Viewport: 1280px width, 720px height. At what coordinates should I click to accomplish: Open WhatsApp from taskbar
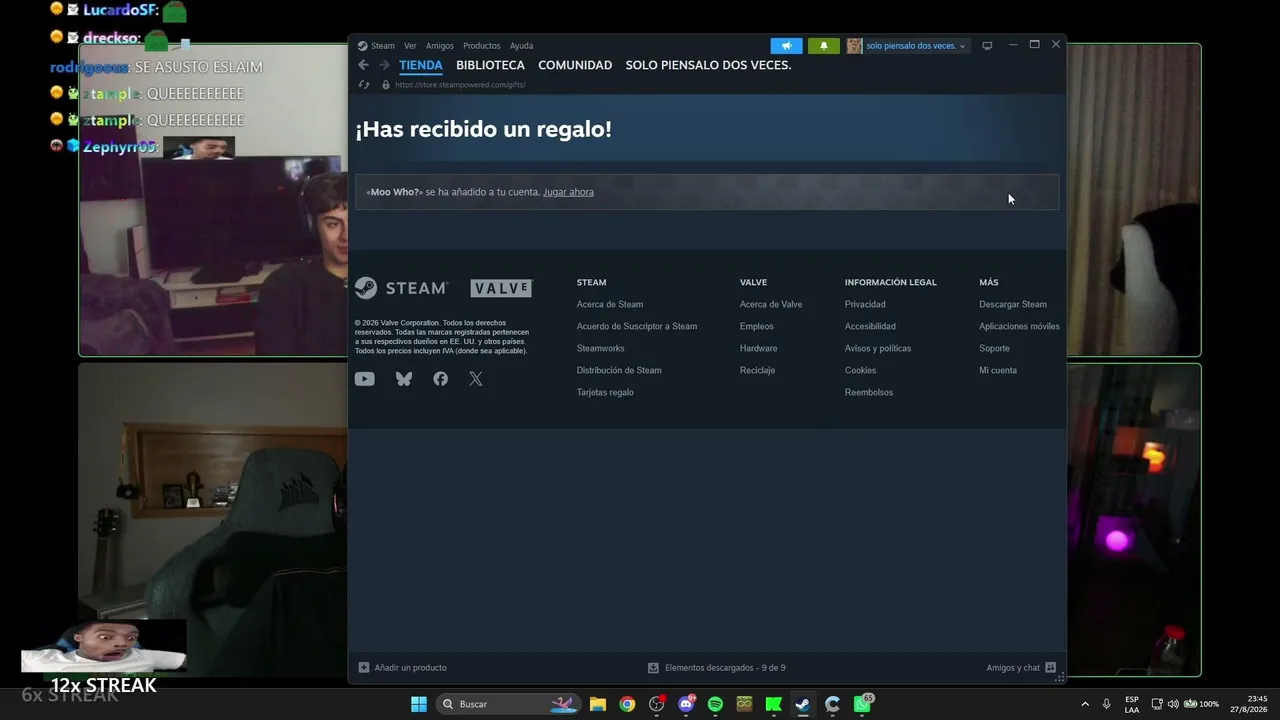click(x=862, y=704)
